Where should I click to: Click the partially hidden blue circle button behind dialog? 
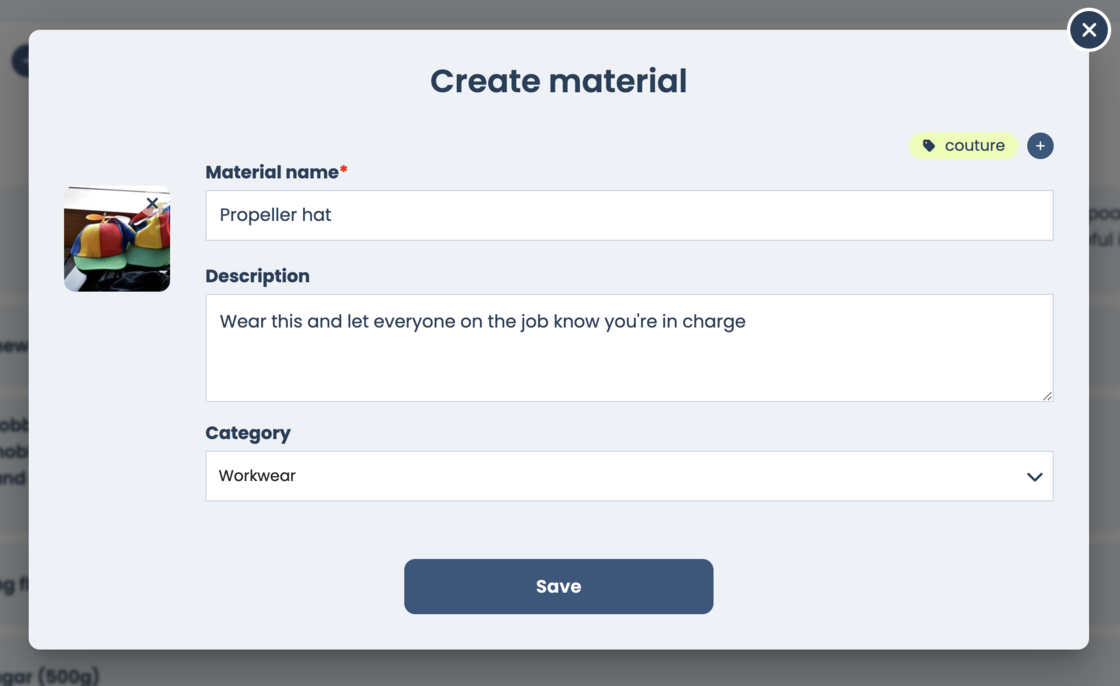coord(19,60)
